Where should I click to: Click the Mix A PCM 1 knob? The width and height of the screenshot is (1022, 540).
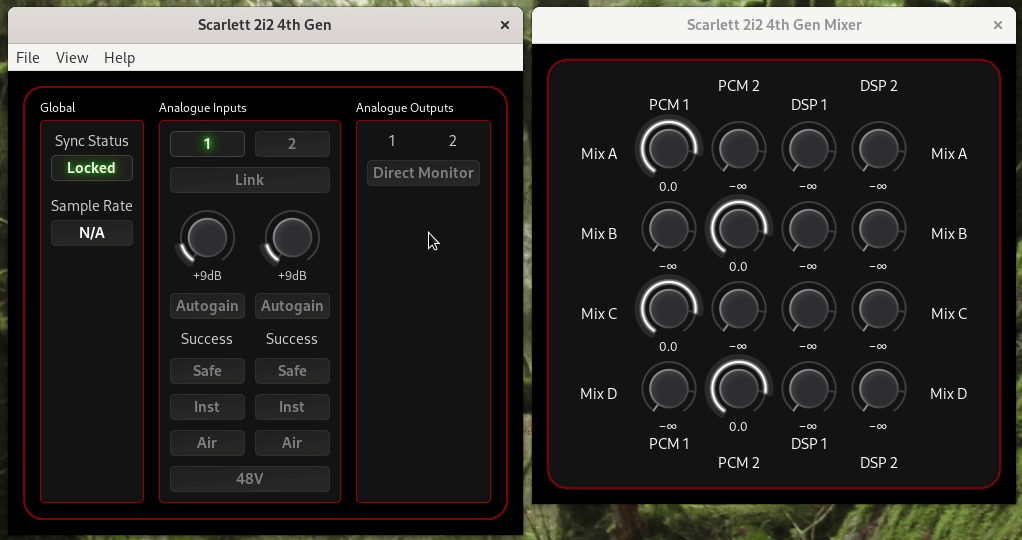tap(668, 149)
